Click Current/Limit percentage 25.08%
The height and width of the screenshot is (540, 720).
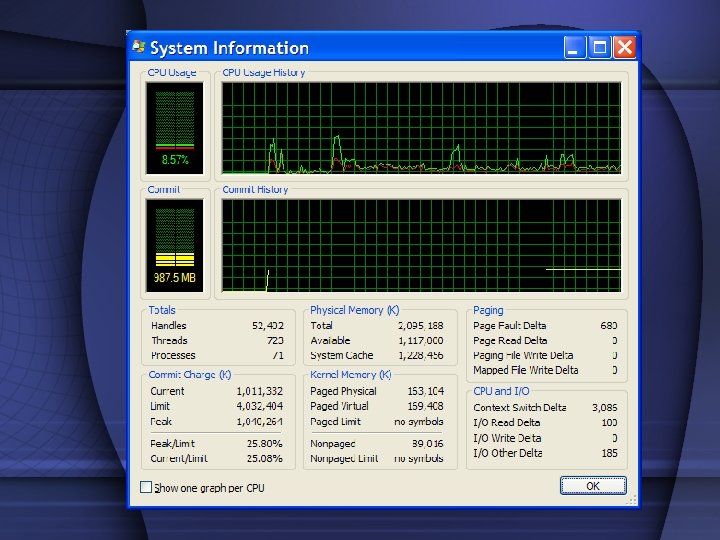coord(264,458)
